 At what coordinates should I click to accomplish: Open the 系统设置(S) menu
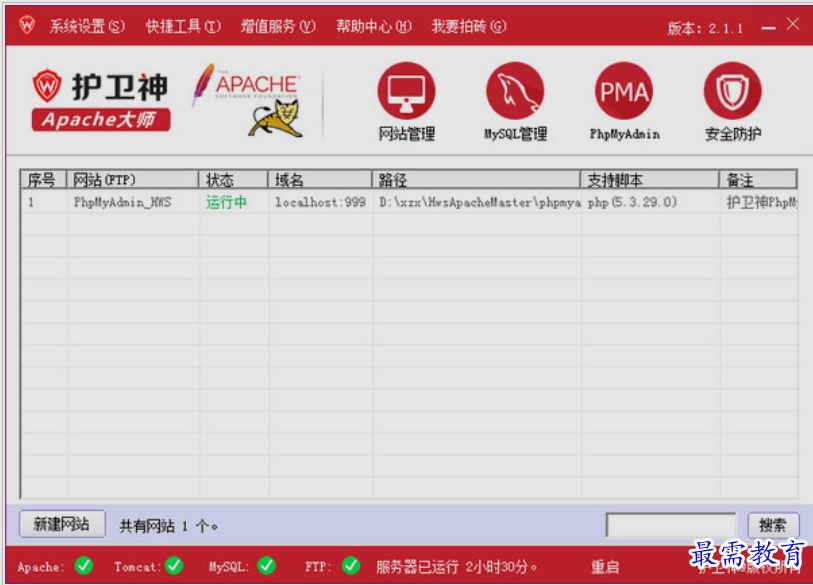click(87, 26)
